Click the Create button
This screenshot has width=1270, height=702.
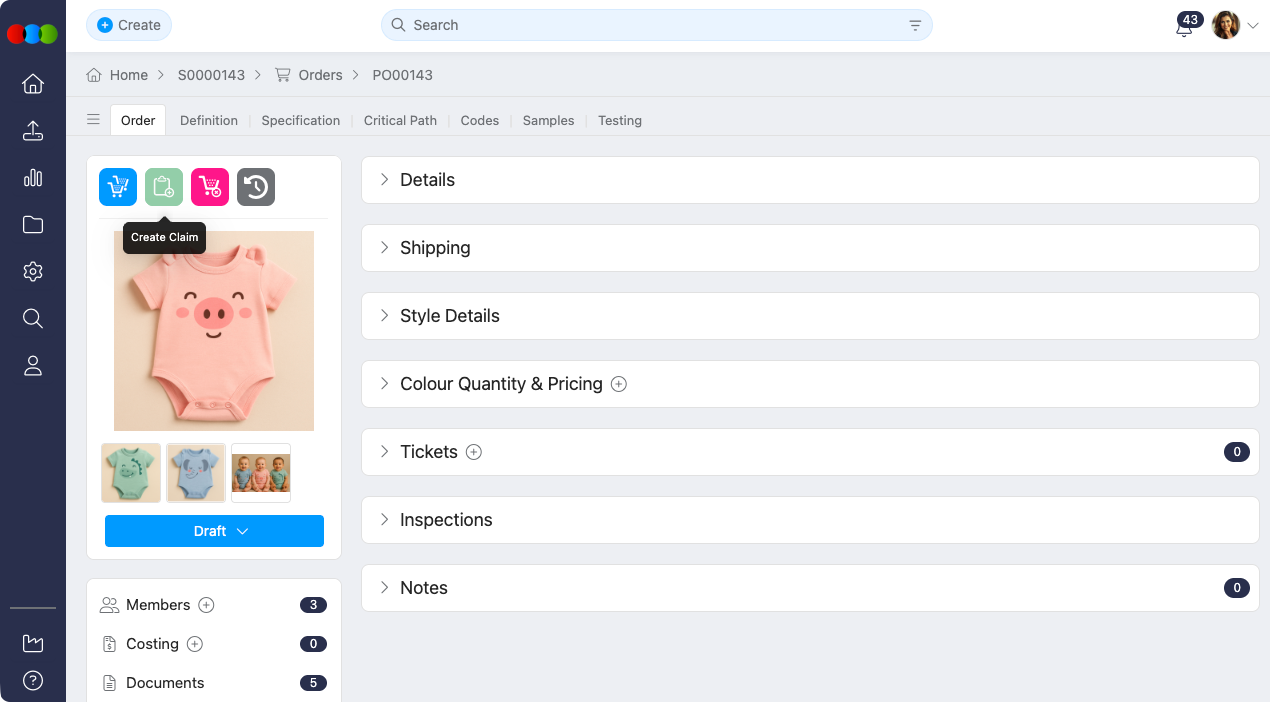pos(129,25)
